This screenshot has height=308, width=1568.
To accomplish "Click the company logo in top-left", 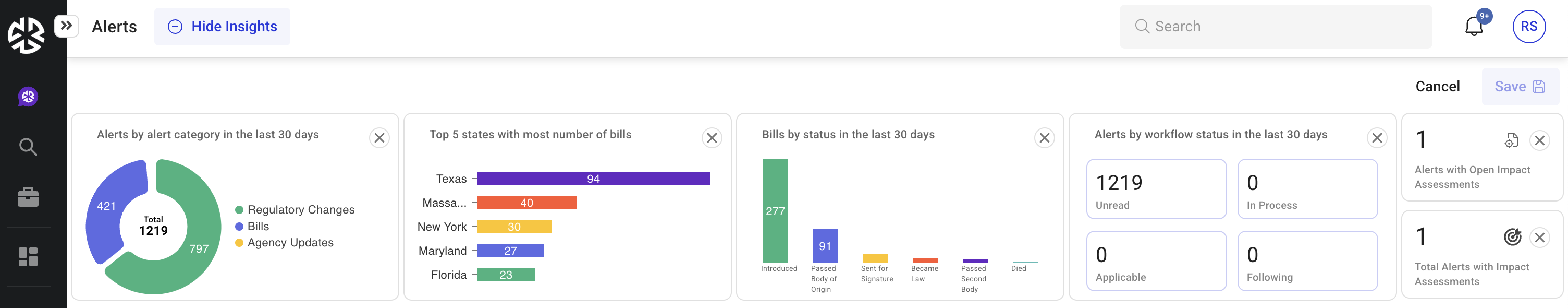I will point(26,35).
